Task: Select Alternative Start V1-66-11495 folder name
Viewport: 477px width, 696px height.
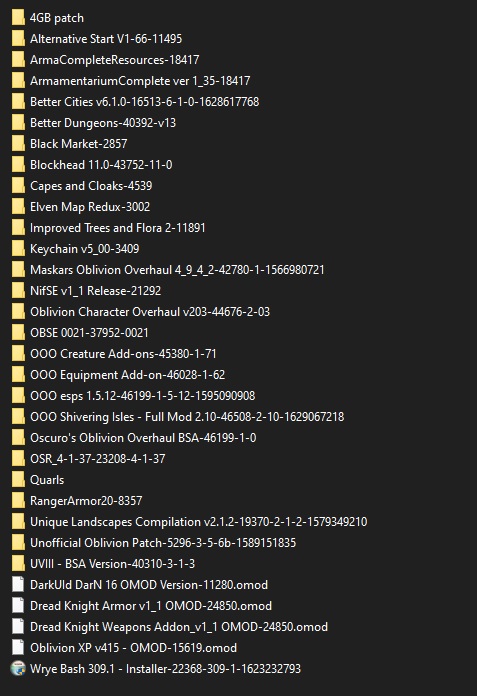Action: tap(106, 39)
